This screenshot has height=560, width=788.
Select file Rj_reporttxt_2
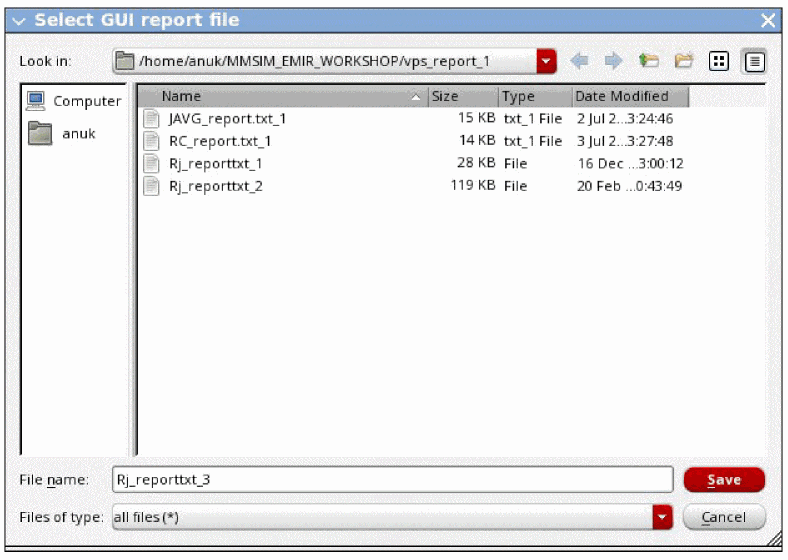215,186
